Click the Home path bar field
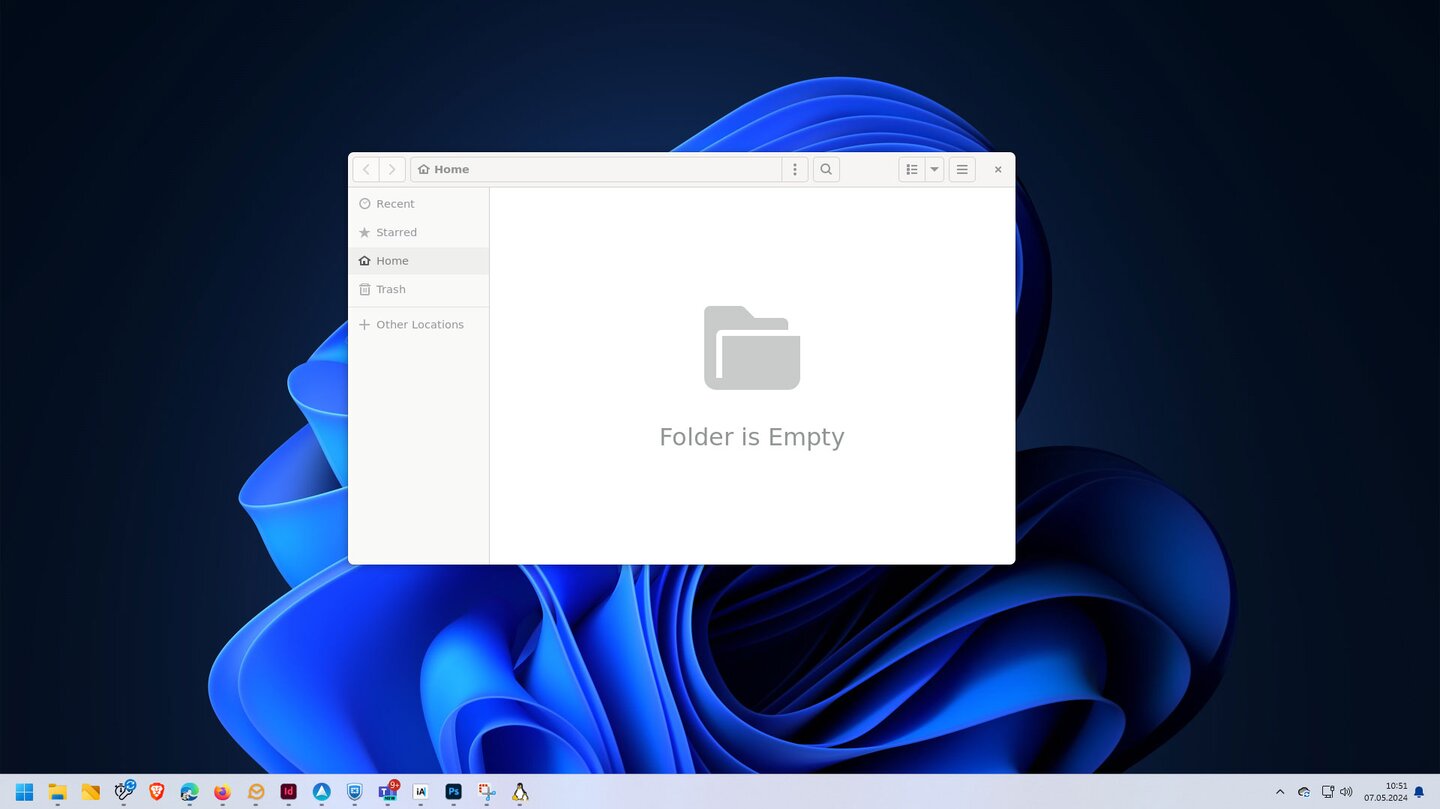 [596, 170]
